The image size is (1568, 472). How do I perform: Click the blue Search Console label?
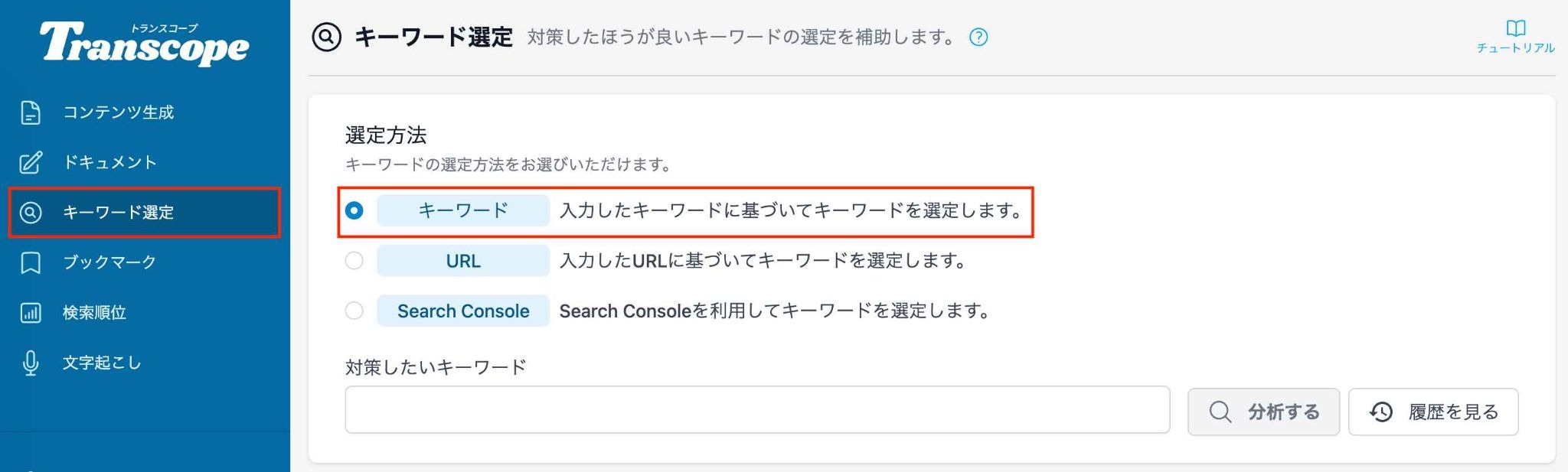[x=463, y=311]
